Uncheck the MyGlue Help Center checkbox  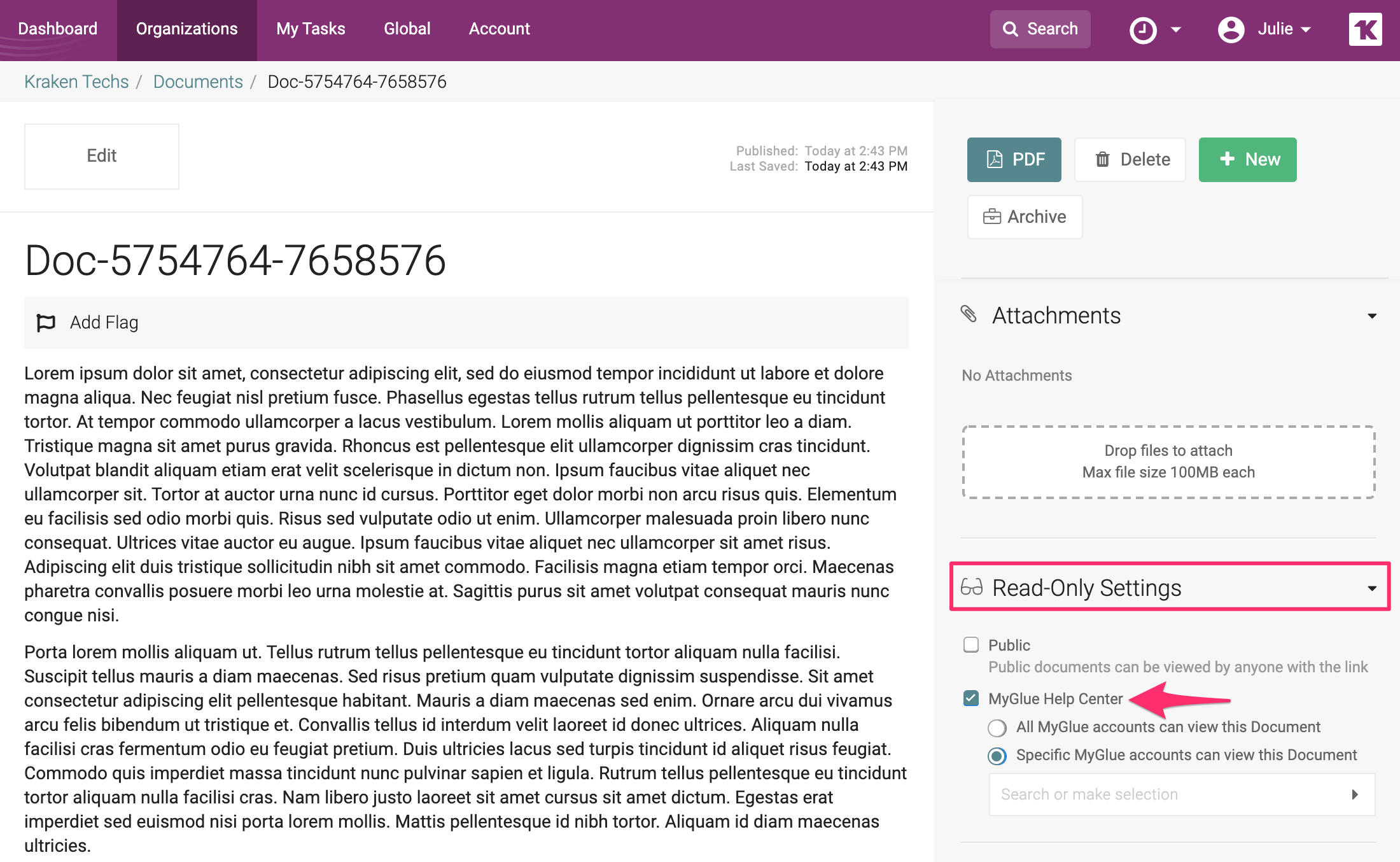point(971,698)
